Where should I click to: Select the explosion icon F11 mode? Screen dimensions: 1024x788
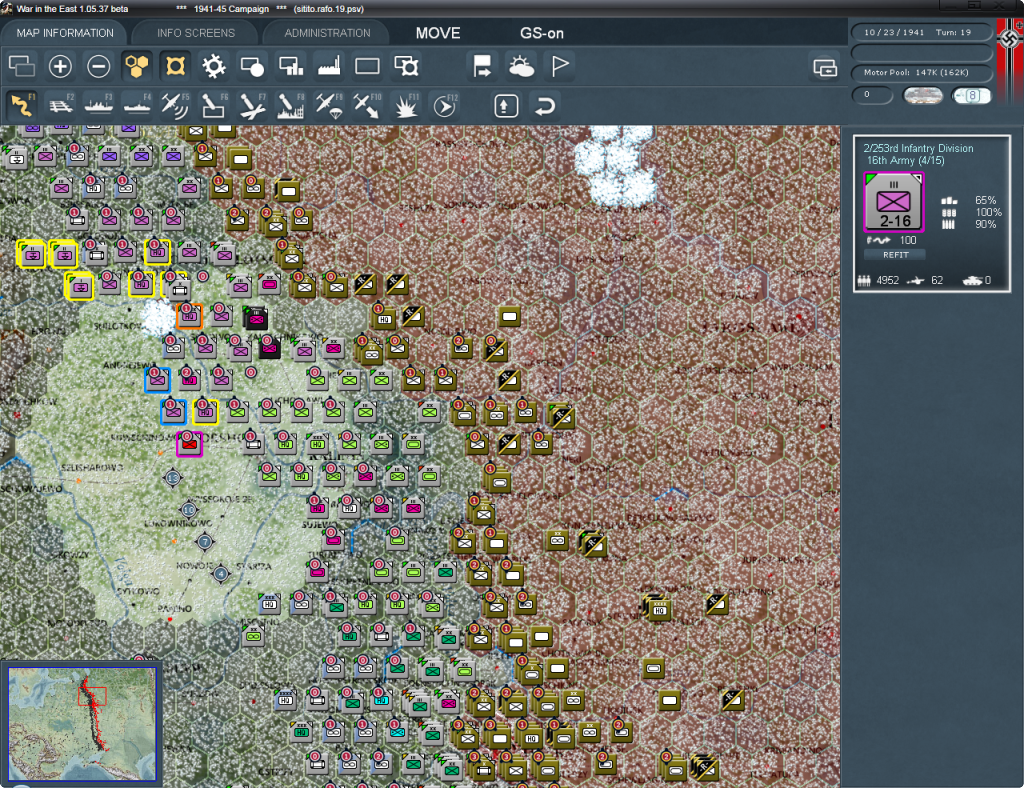point(406,105)
